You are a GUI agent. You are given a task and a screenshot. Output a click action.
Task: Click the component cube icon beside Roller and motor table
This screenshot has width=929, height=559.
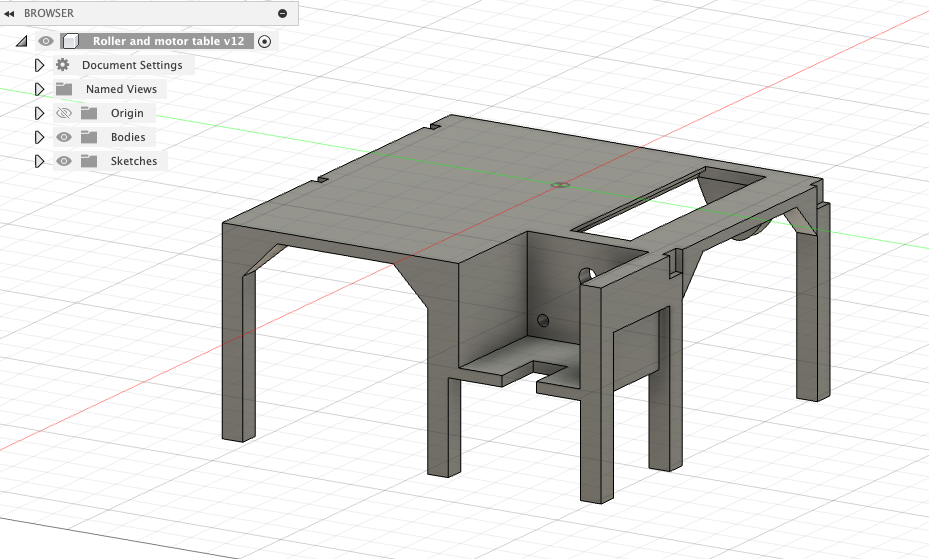pyautogui.click(x=71, y=41)
